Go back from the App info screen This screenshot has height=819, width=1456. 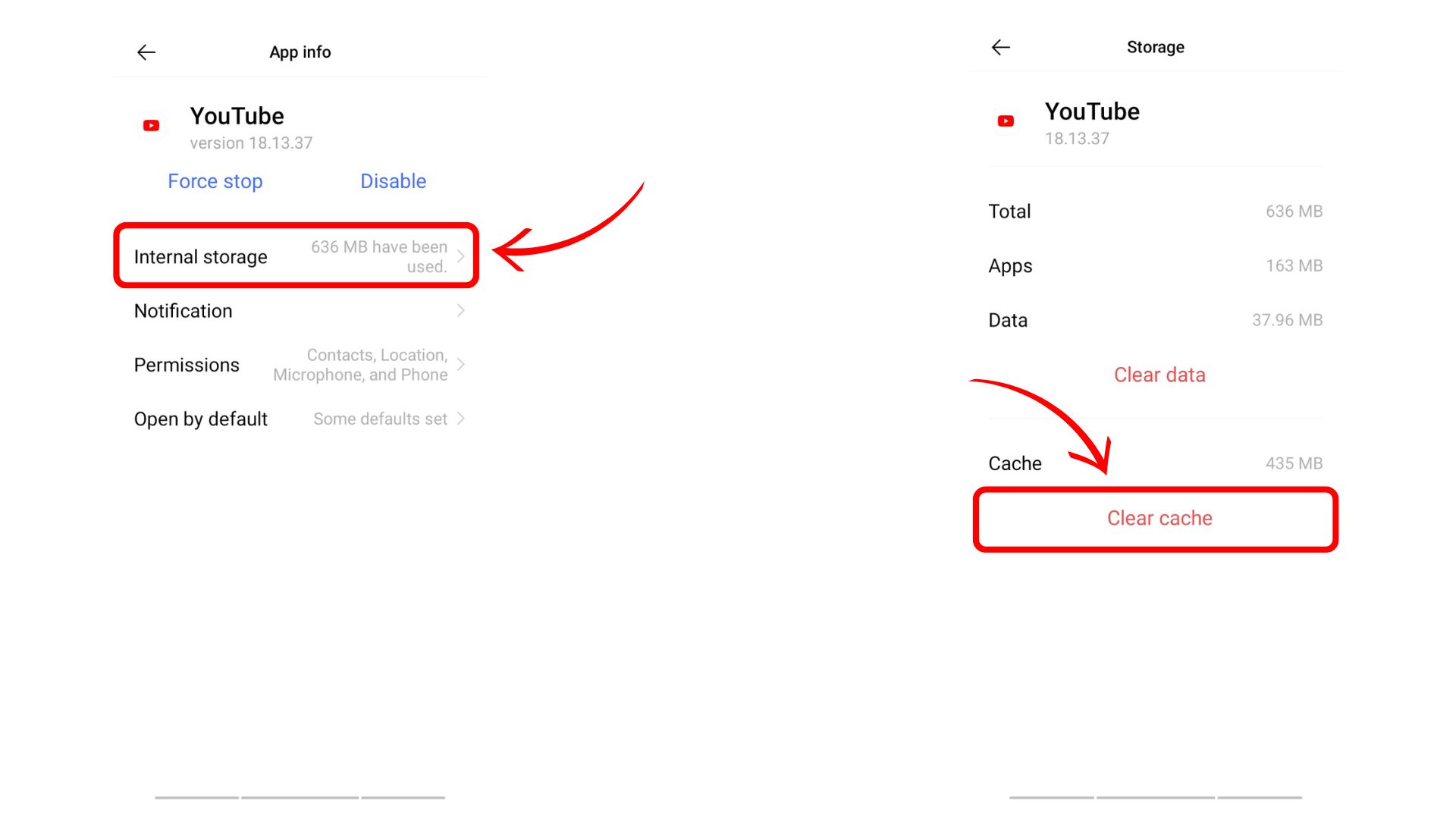146,52
